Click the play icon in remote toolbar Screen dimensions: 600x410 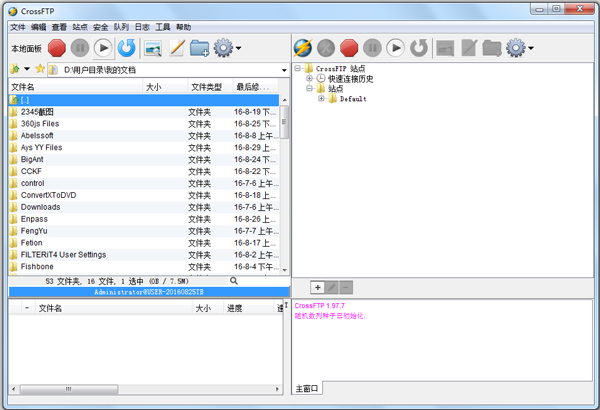pos(396,48)
